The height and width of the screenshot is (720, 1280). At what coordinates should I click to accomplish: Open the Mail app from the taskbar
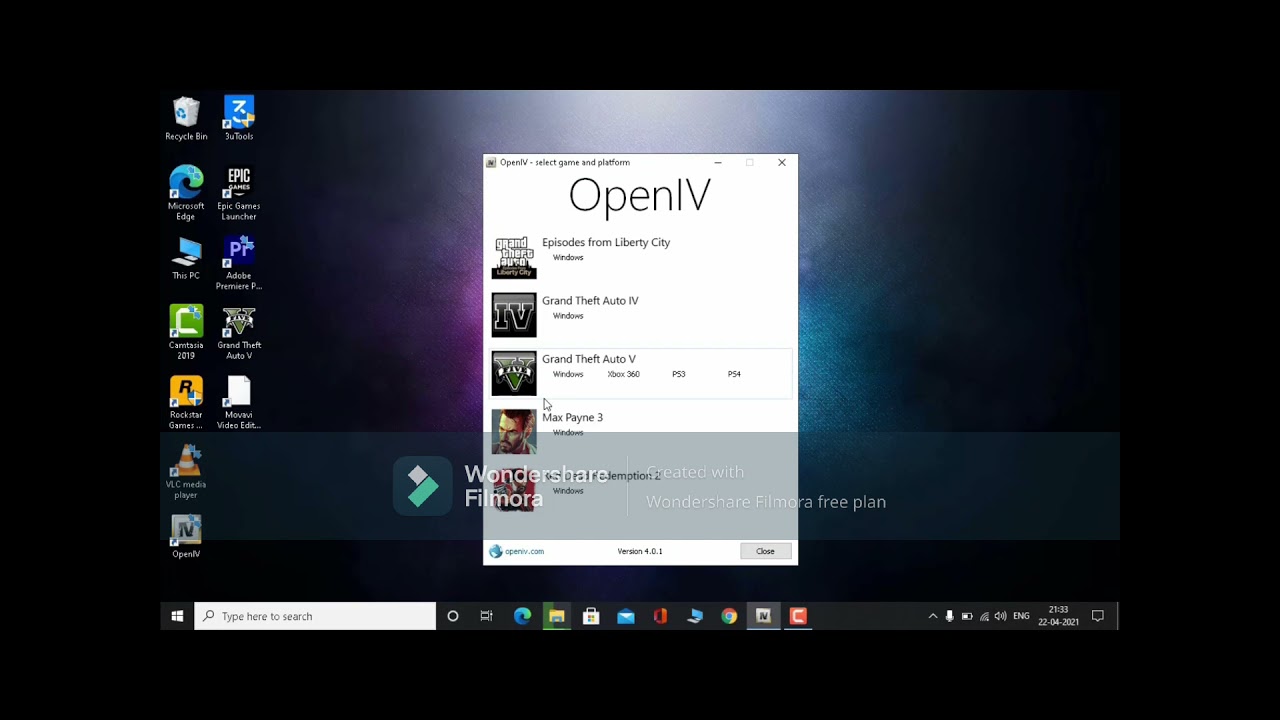[x=626, y=616]
